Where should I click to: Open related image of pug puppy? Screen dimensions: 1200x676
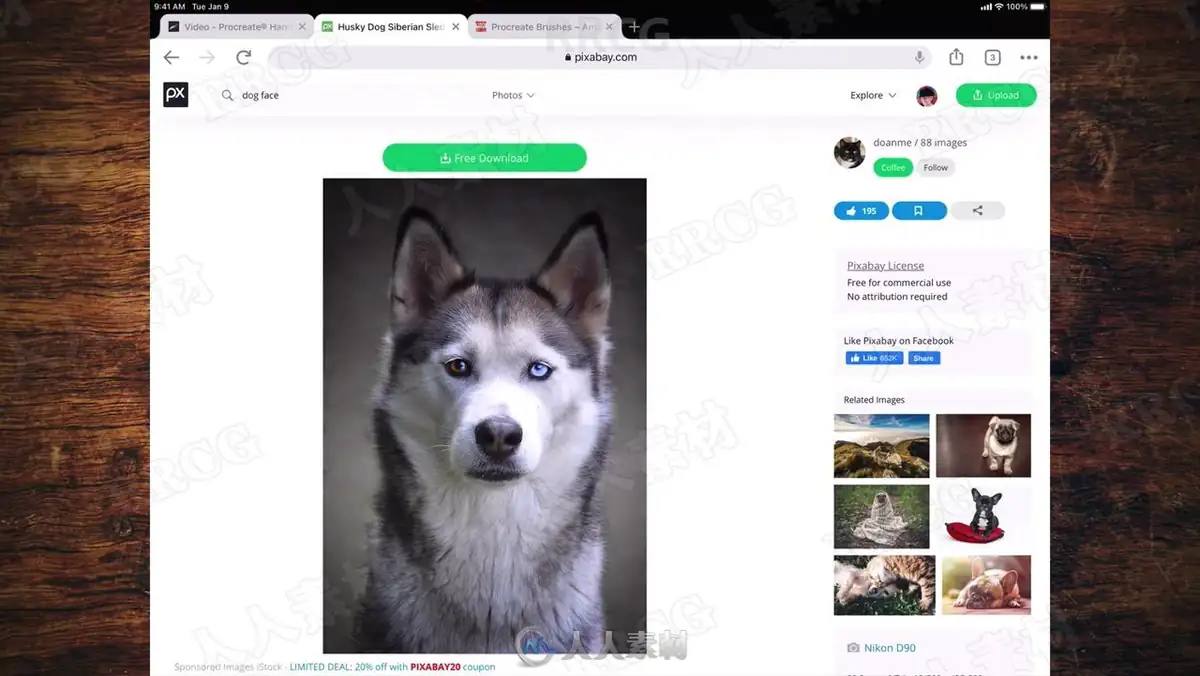(x=983, y=446)
